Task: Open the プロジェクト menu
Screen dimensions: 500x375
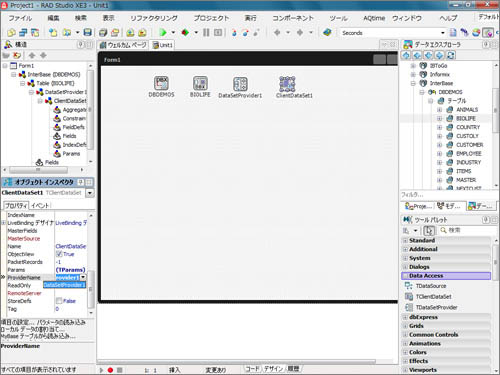Action: click(211, 18)
